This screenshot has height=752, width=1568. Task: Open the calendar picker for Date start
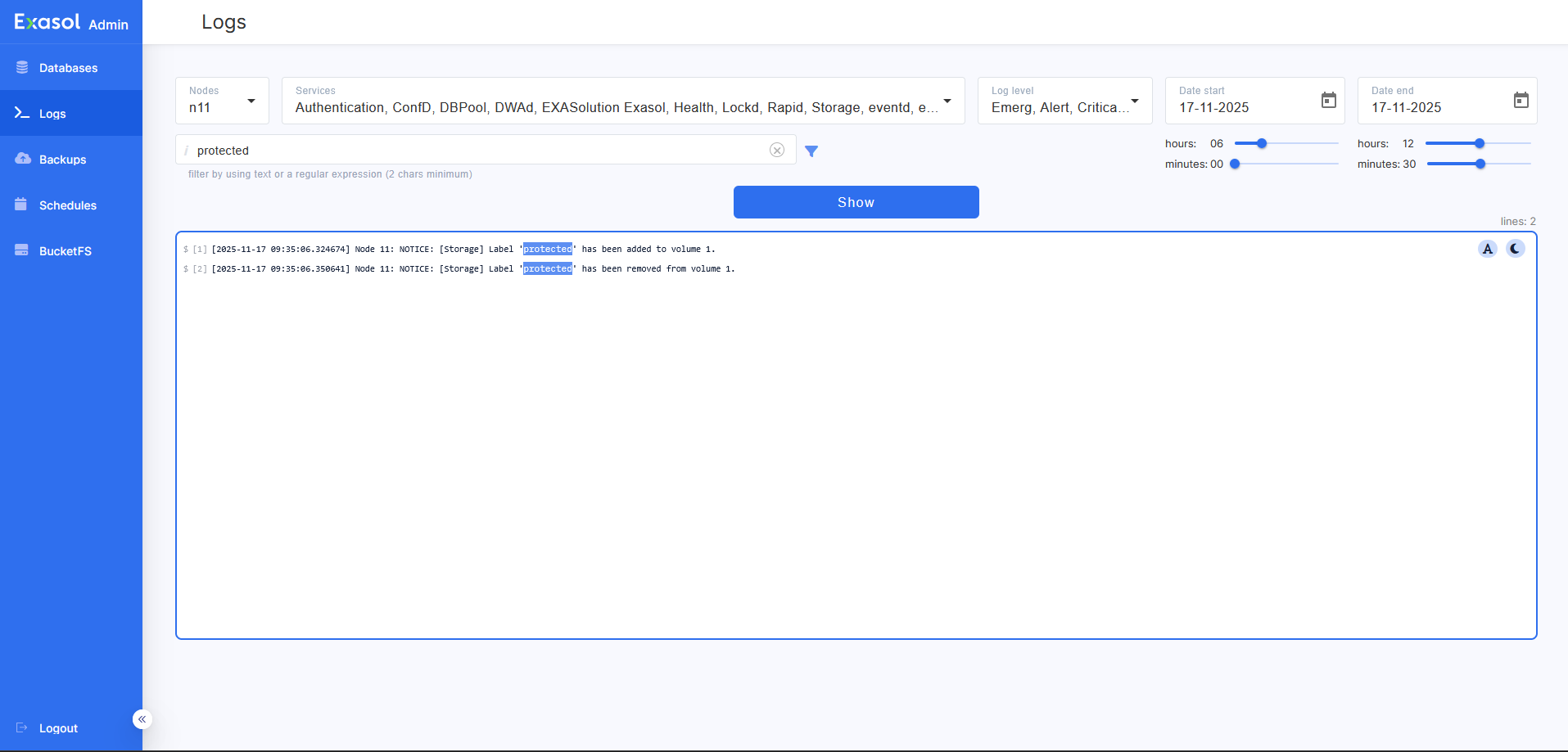click(x=1328, y=100)
